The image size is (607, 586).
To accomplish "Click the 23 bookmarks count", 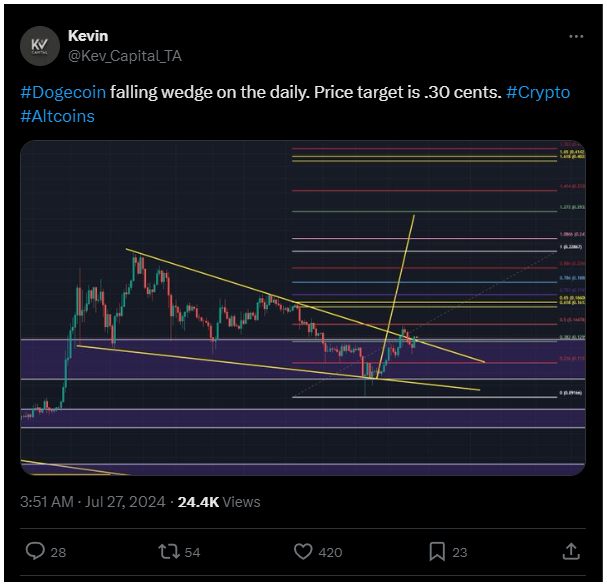I will tap(459, 552).
